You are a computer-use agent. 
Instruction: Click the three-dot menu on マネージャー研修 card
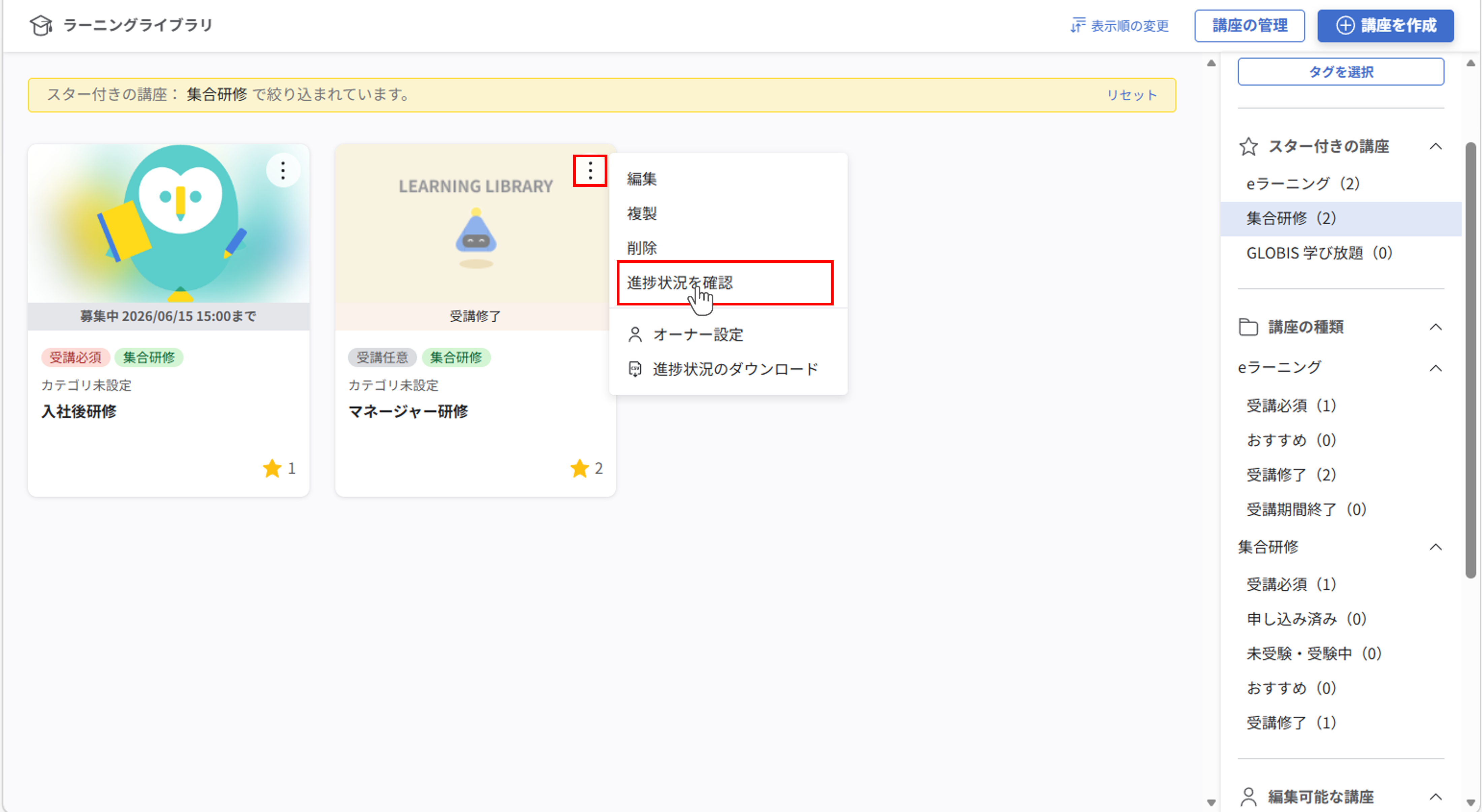(590, 170)
